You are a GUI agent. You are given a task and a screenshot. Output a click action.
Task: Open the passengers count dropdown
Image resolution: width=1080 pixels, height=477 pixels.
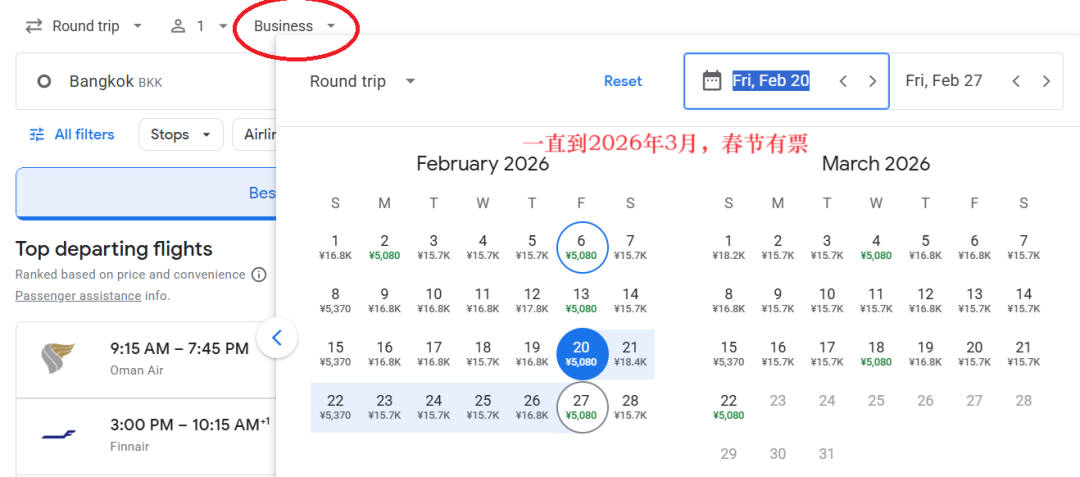tap(199, 26)
